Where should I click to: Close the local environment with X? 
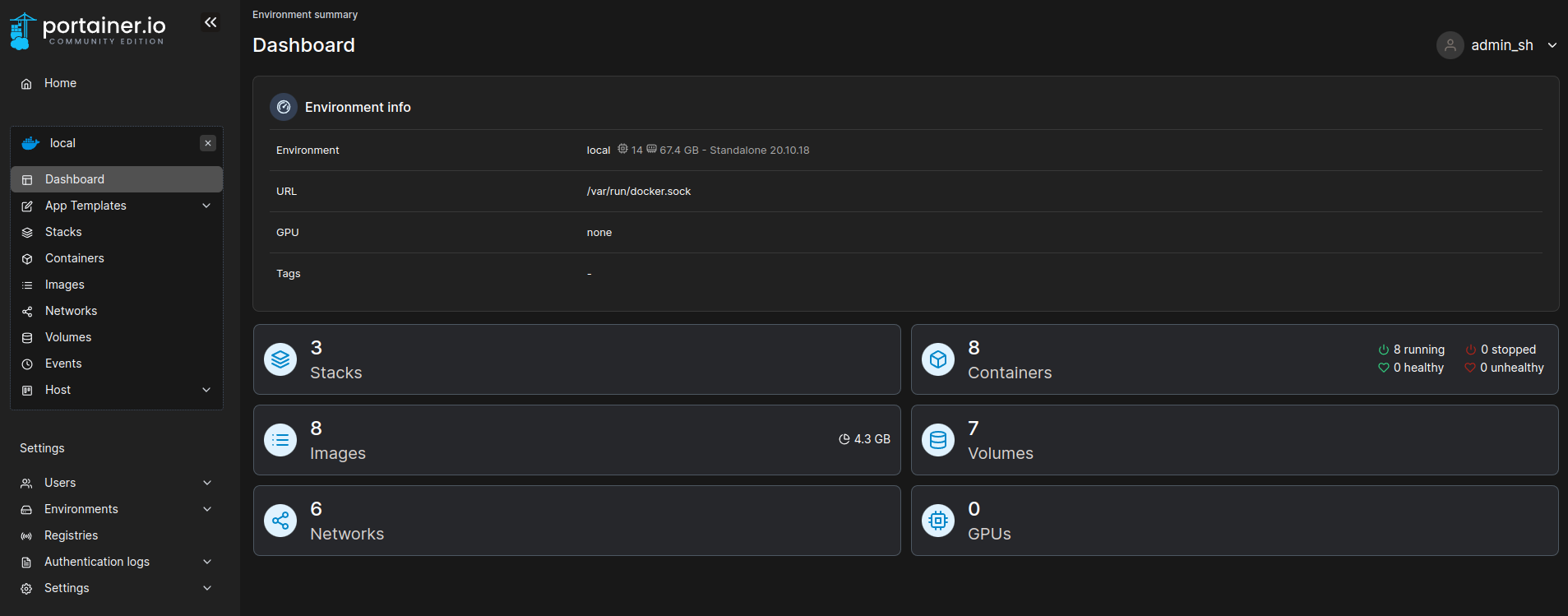point(208,143)
